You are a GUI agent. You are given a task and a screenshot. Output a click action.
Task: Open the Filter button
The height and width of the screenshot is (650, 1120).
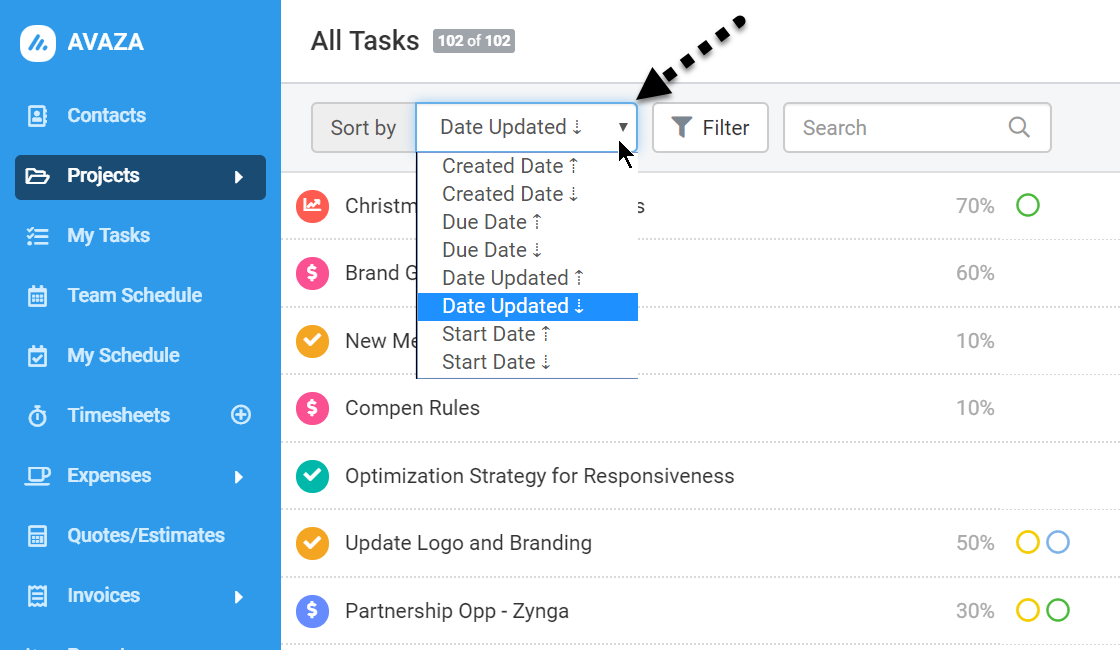point(710,127)
